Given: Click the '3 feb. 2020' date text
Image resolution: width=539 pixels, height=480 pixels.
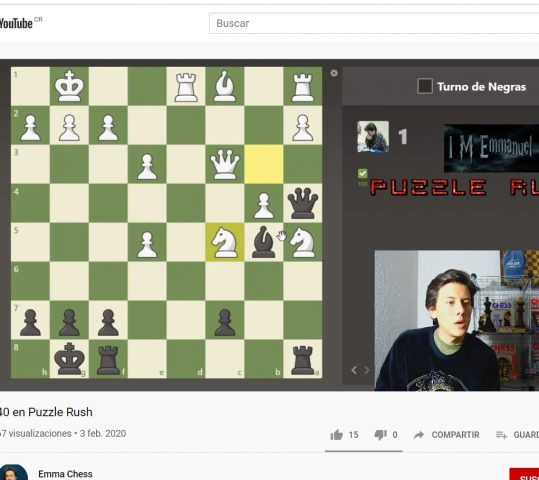Looking at the screenshot, I should [103, 434].
